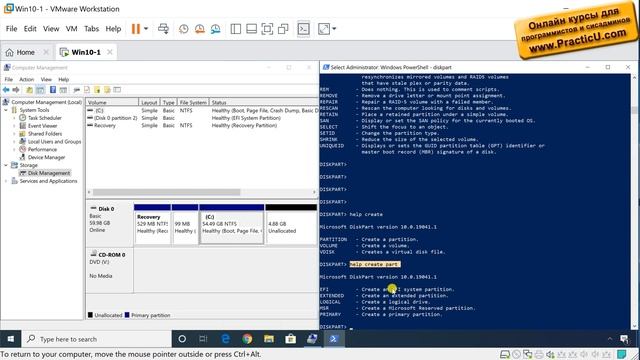This screenshot has height=360, width=640.
Task: Toggle the thumbnail bar icon in VMware
Action: pos(251,29)
